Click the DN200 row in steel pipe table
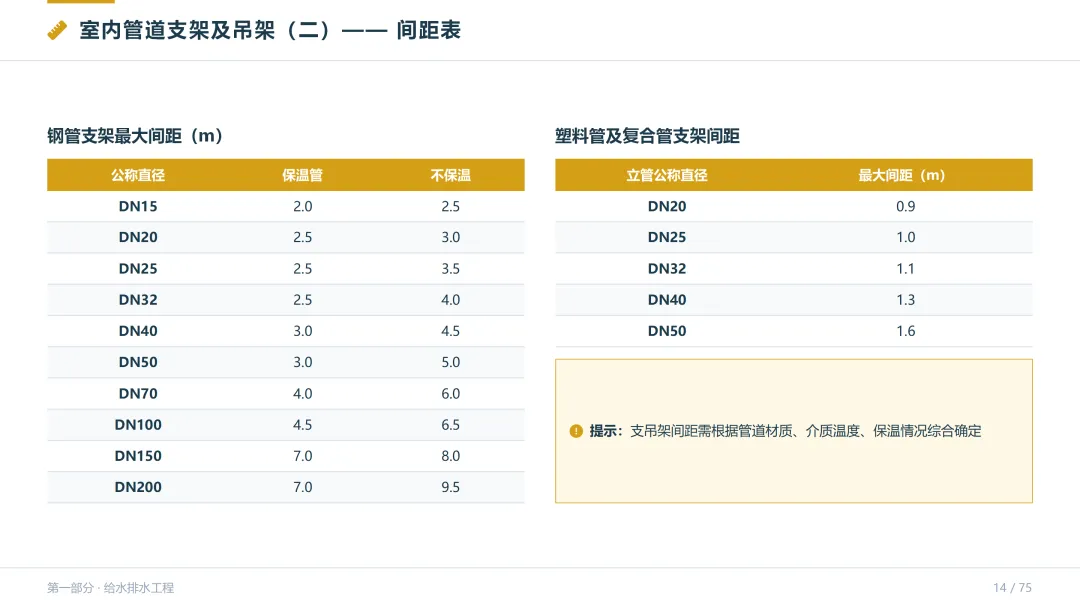Viewport: 1080px width, 608px height. (x=286, y=488)
